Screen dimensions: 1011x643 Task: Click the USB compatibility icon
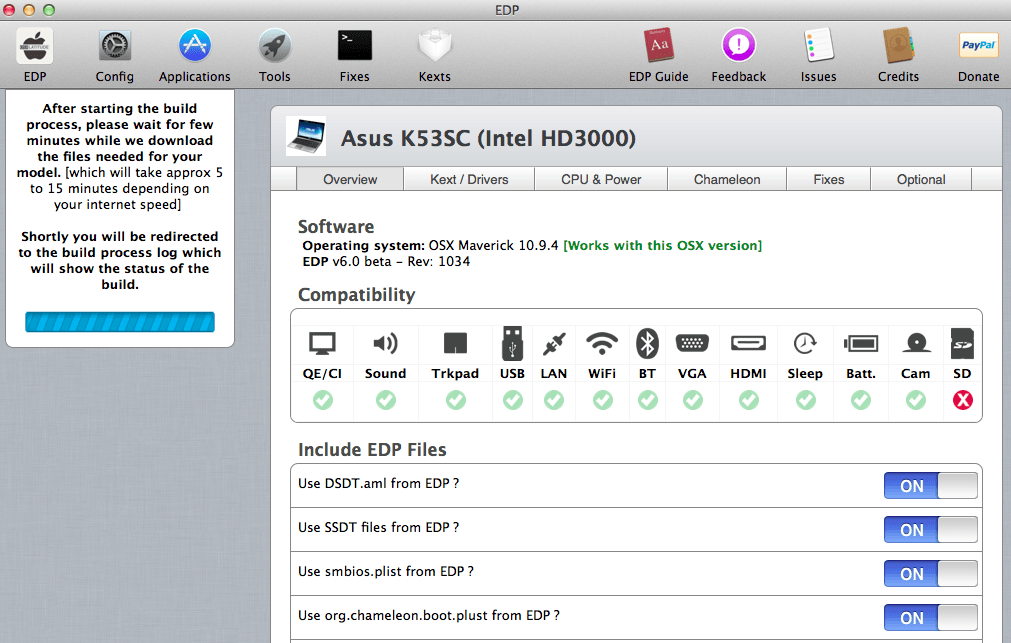(512, 343)
